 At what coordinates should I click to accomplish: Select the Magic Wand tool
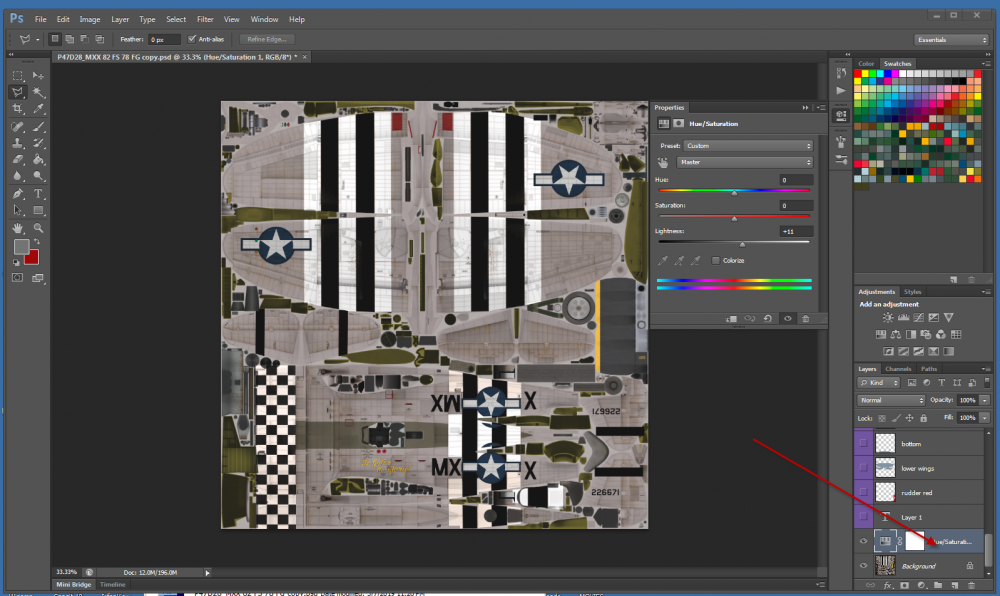pos(39,92)
